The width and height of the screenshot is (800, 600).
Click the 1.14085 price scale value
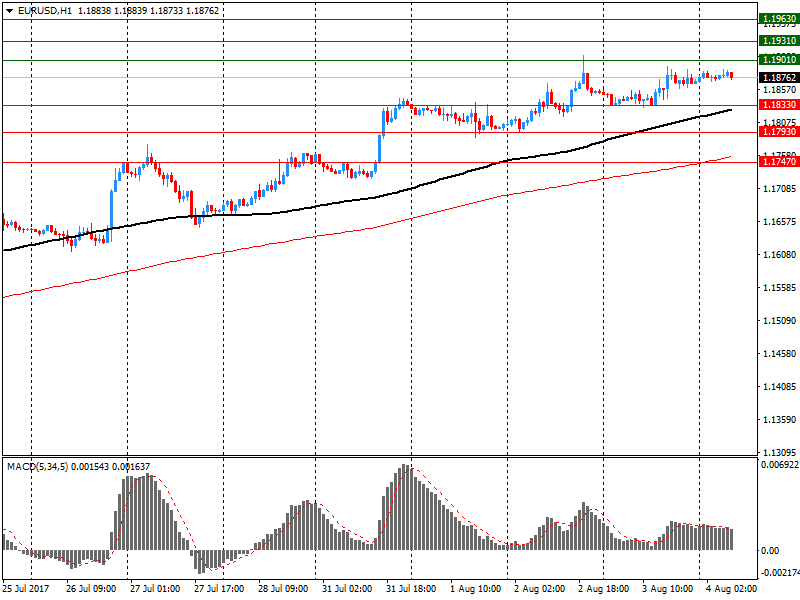[779, 387]
